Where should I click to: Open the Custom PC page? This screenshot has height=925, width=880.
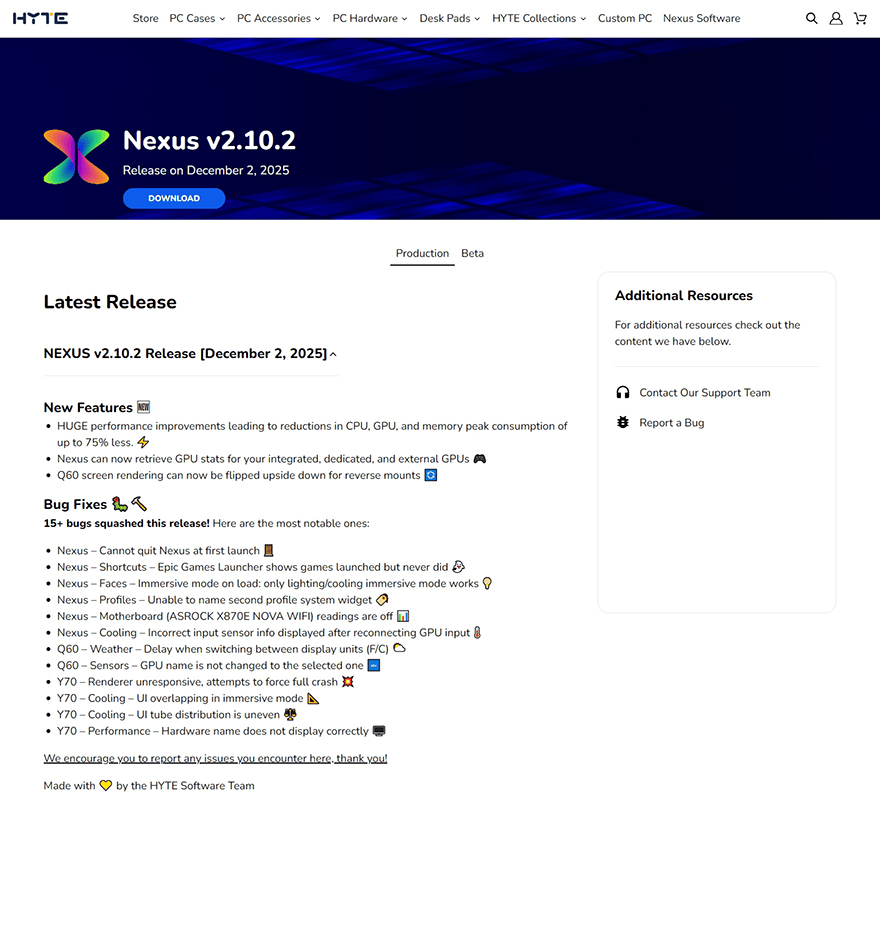625,18
